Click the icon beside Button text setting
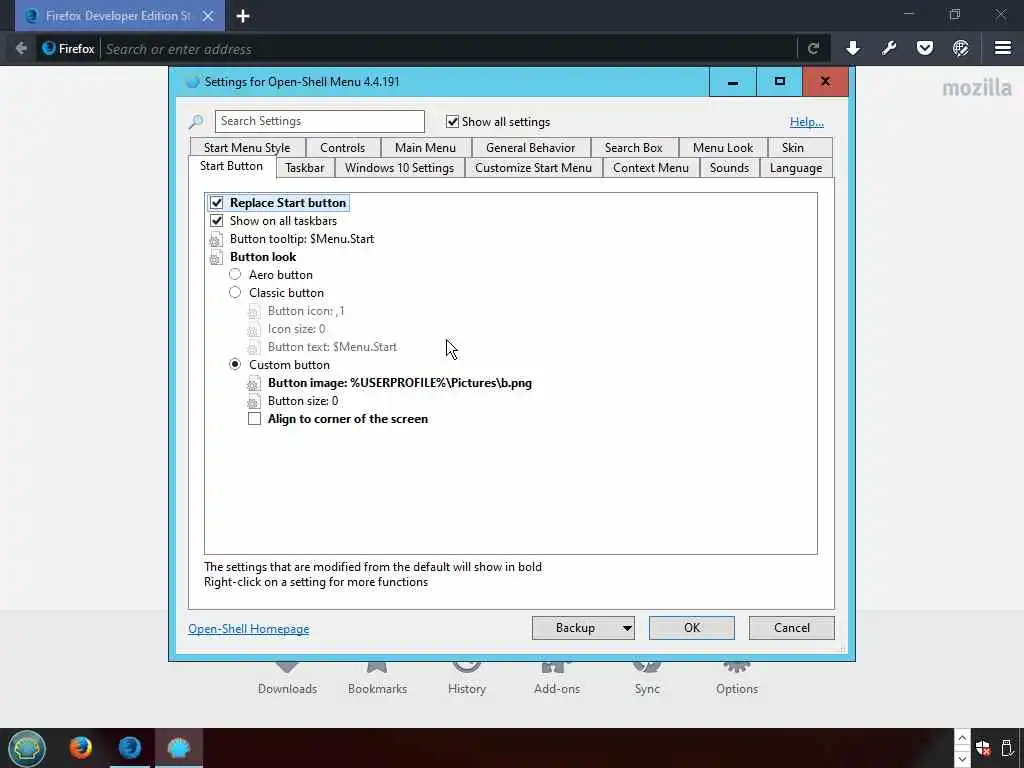The width and height of the screenshot is (1024, 768). (253, 347)
